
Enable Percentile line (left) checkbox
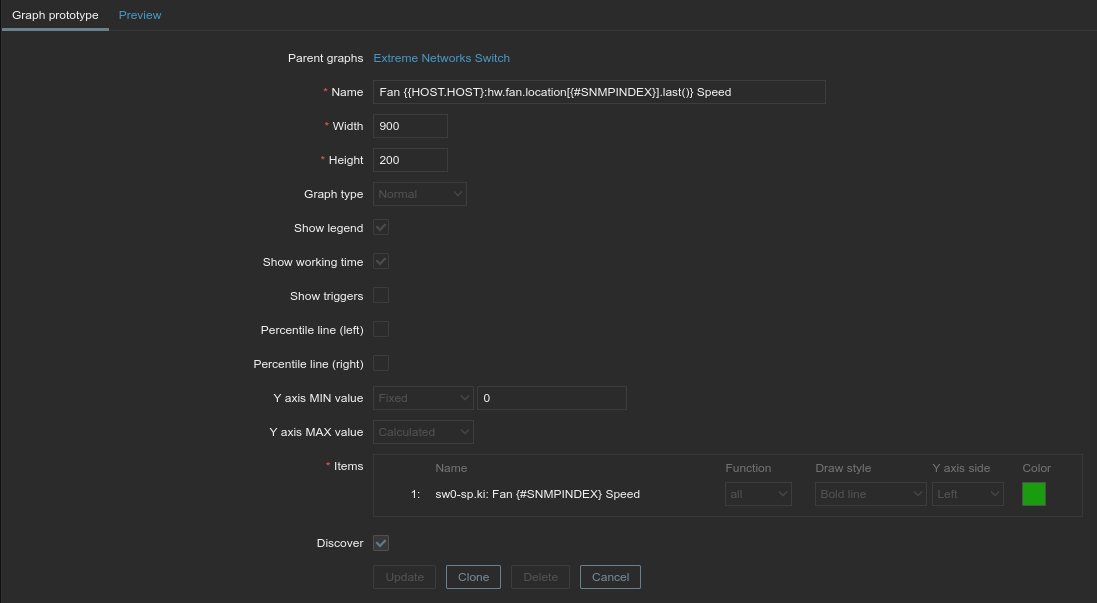[381, 330]
